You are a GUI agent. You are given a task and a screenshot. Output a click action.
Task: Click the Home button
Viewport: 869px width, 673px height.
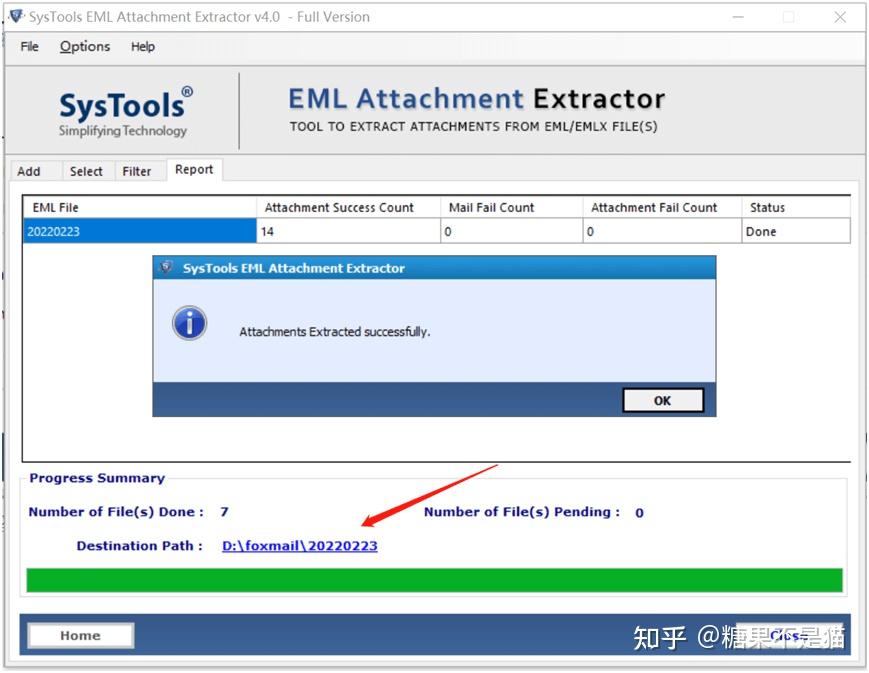point(80,635)
